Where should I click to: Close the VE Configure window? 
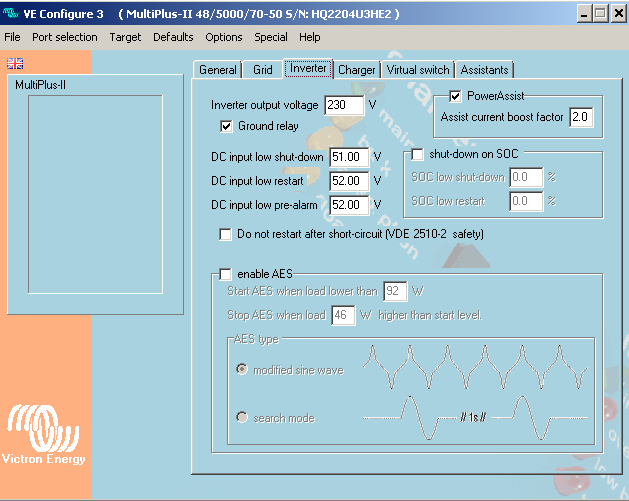click(618, 14)
